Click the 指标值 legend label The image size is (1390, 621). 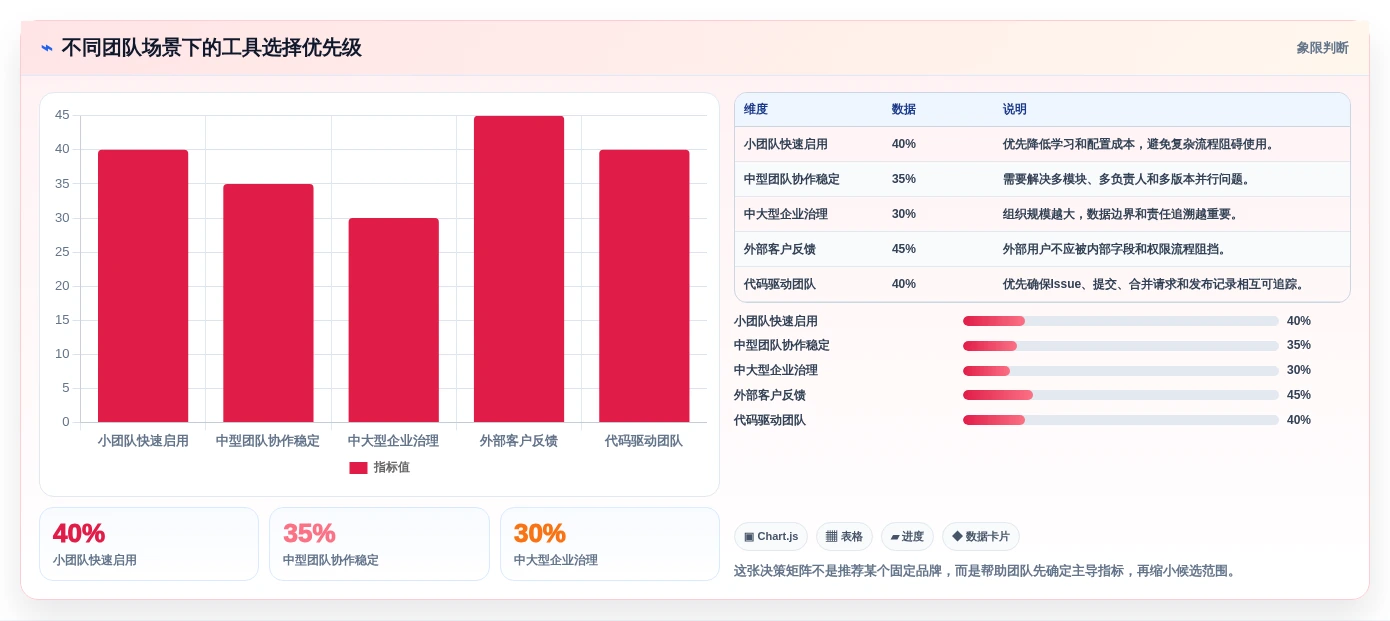pyautogui.click(x=392, y=468)
